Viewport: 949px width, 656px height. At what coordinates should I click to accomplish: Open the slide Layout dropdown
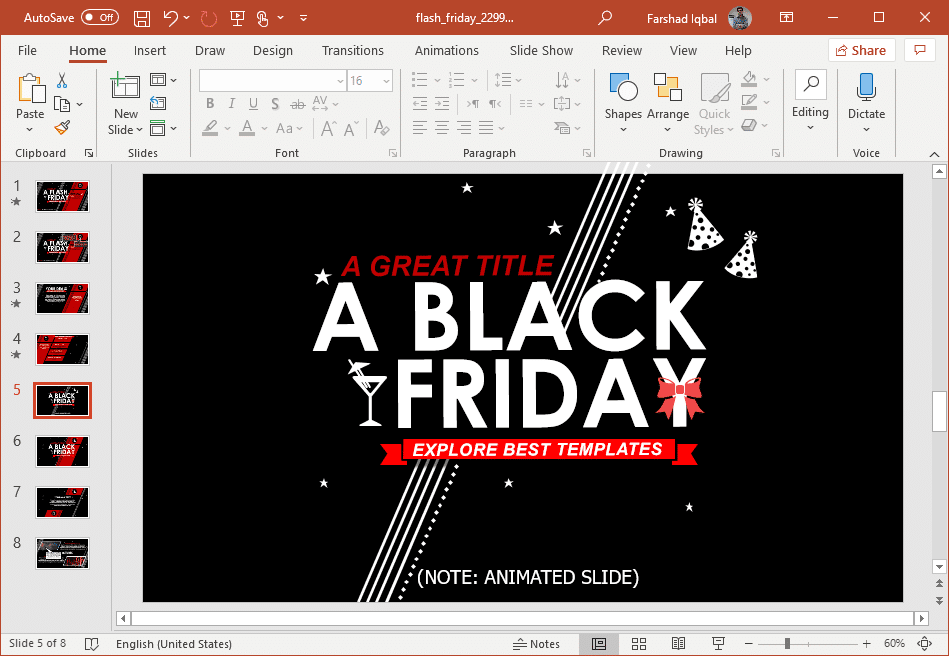pyautogui.click(x=162, y=80)
